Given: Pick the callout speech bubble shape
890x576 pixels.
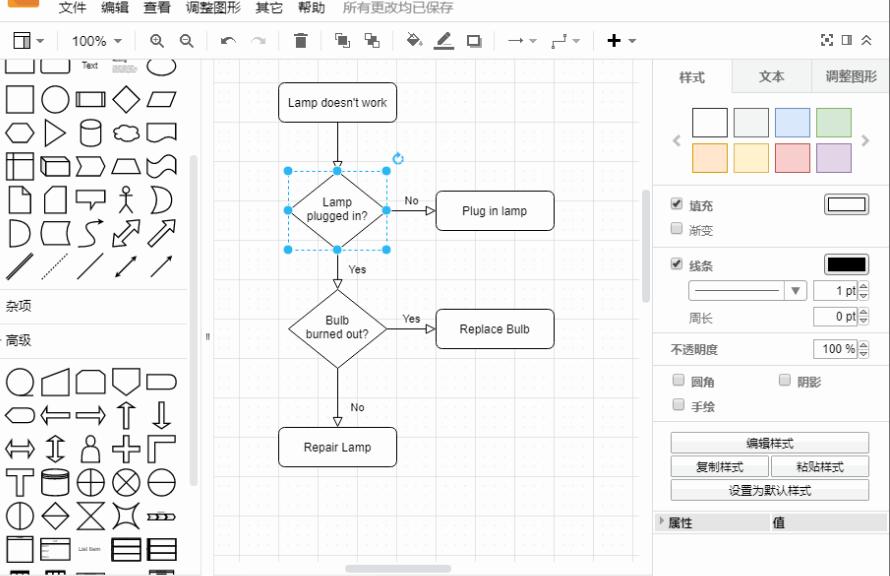Looking at the screenshot, I should point(91,200).
